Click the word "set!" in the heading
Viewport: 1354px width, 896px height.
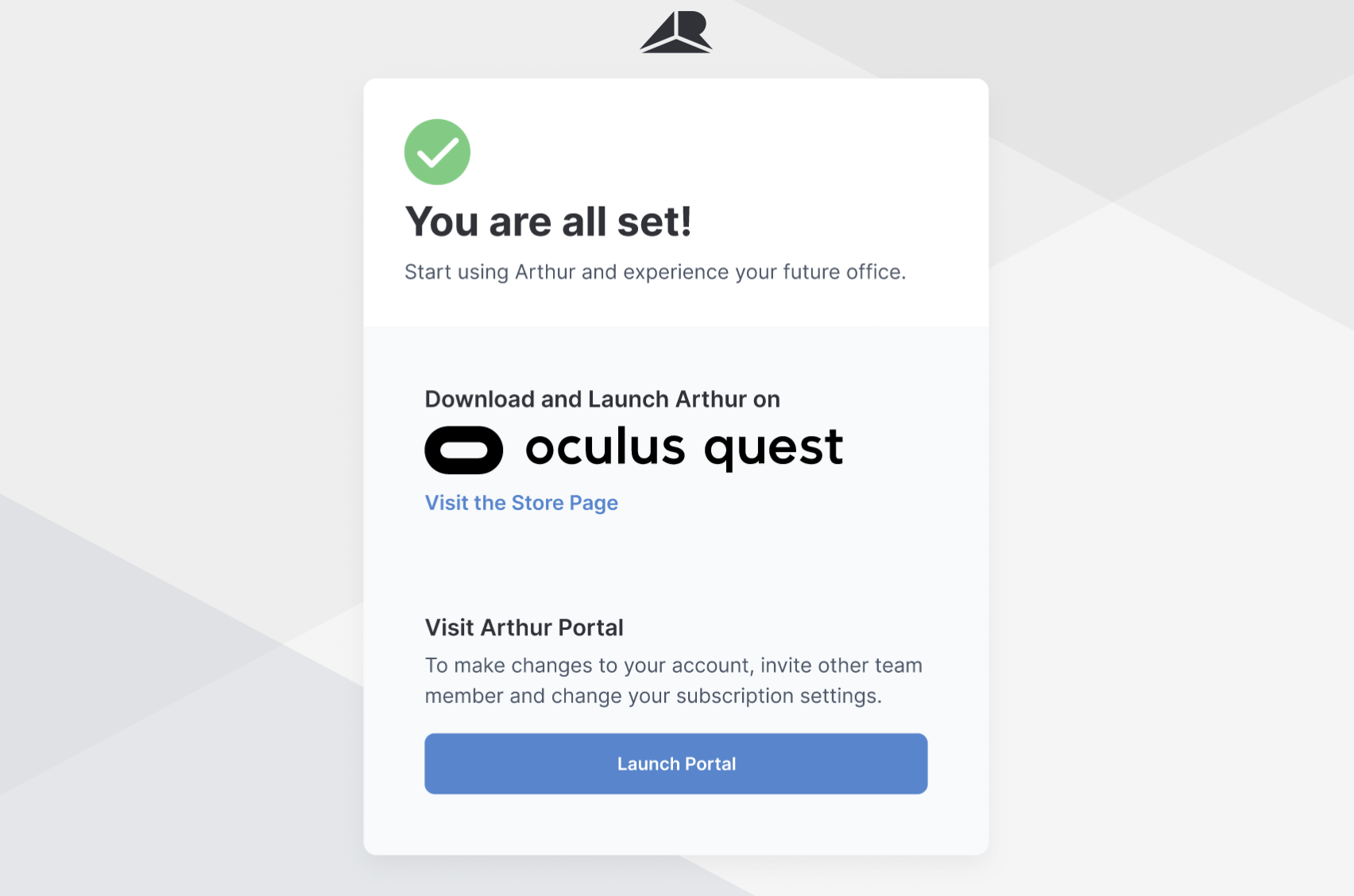pos(654,222)
